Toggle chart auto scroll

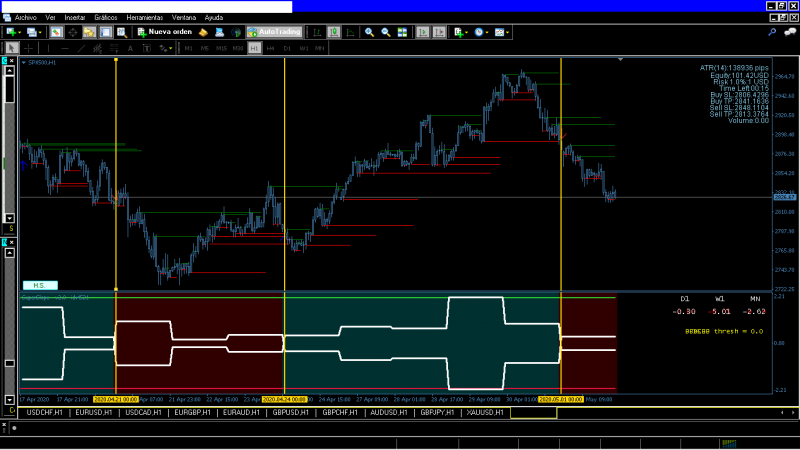click(422, 32)
